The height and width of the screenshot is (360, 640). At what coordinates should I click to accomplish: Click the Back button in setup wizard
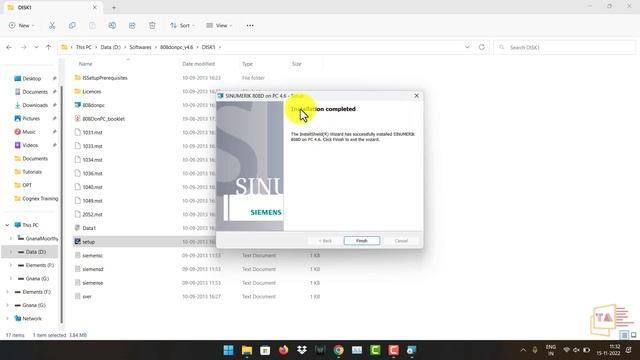325,241
